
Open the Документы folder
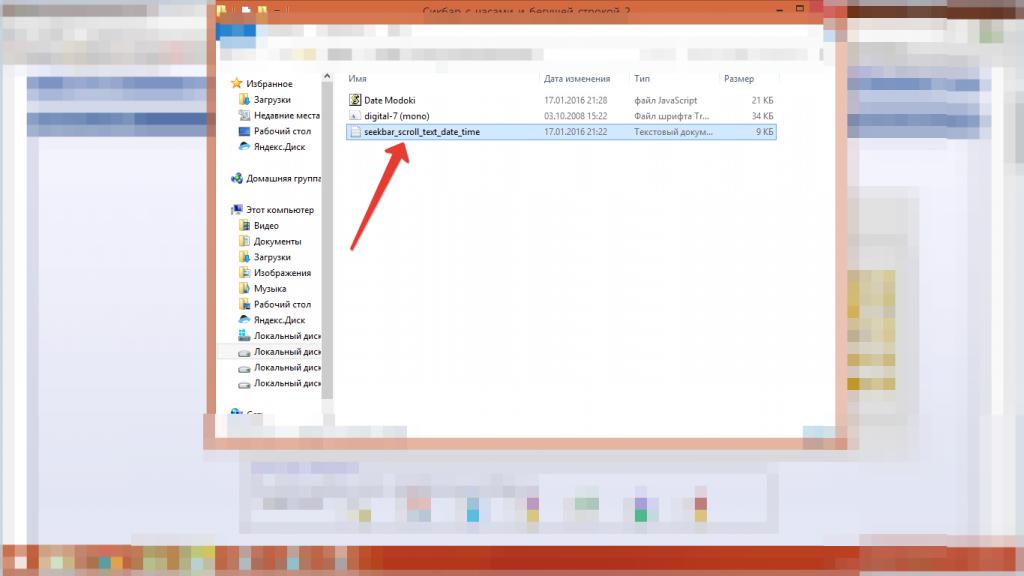click(x=276, y=242)
